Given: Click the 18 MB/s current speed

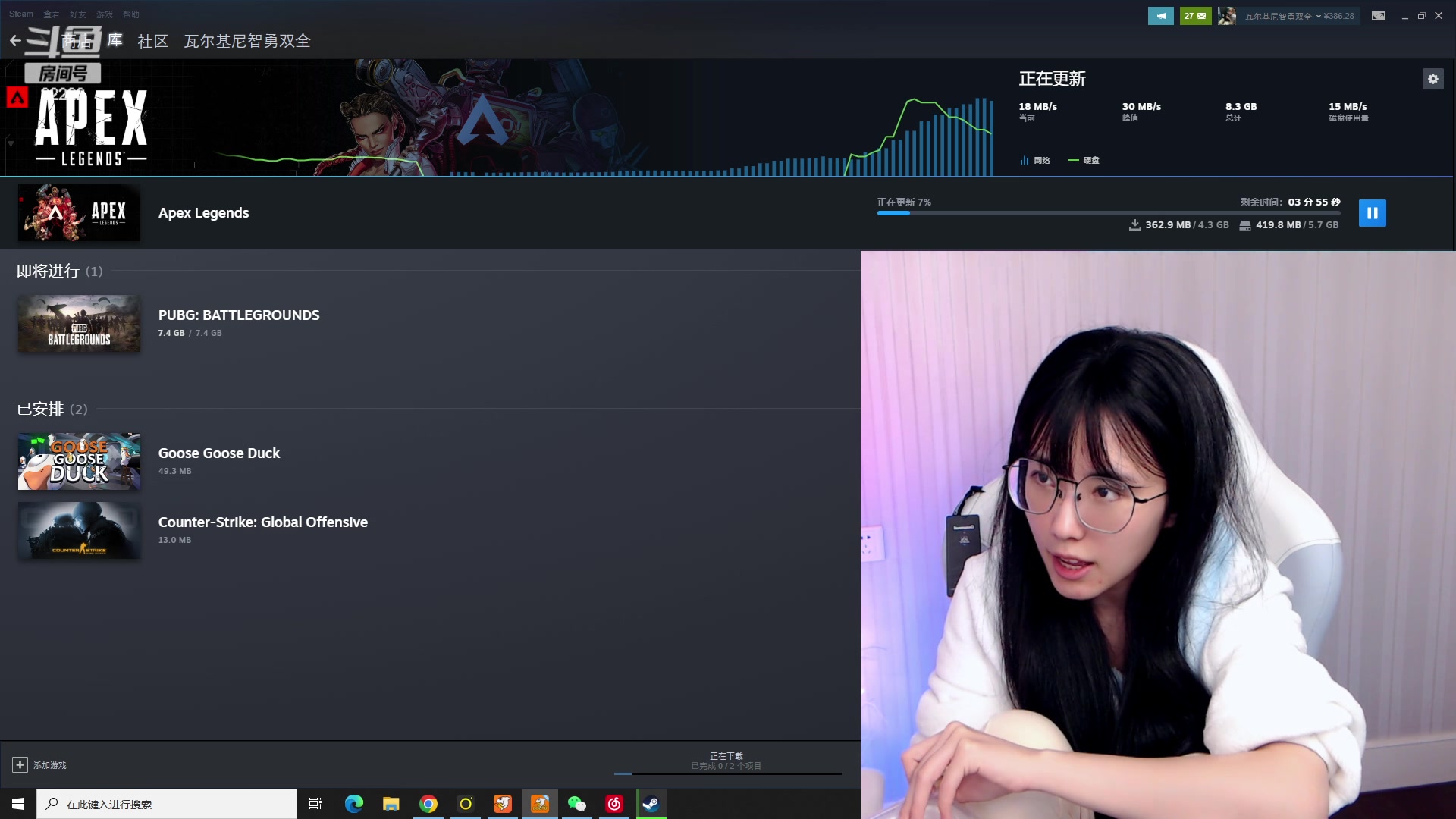Looking at the screenshot, I should 1037,107.
